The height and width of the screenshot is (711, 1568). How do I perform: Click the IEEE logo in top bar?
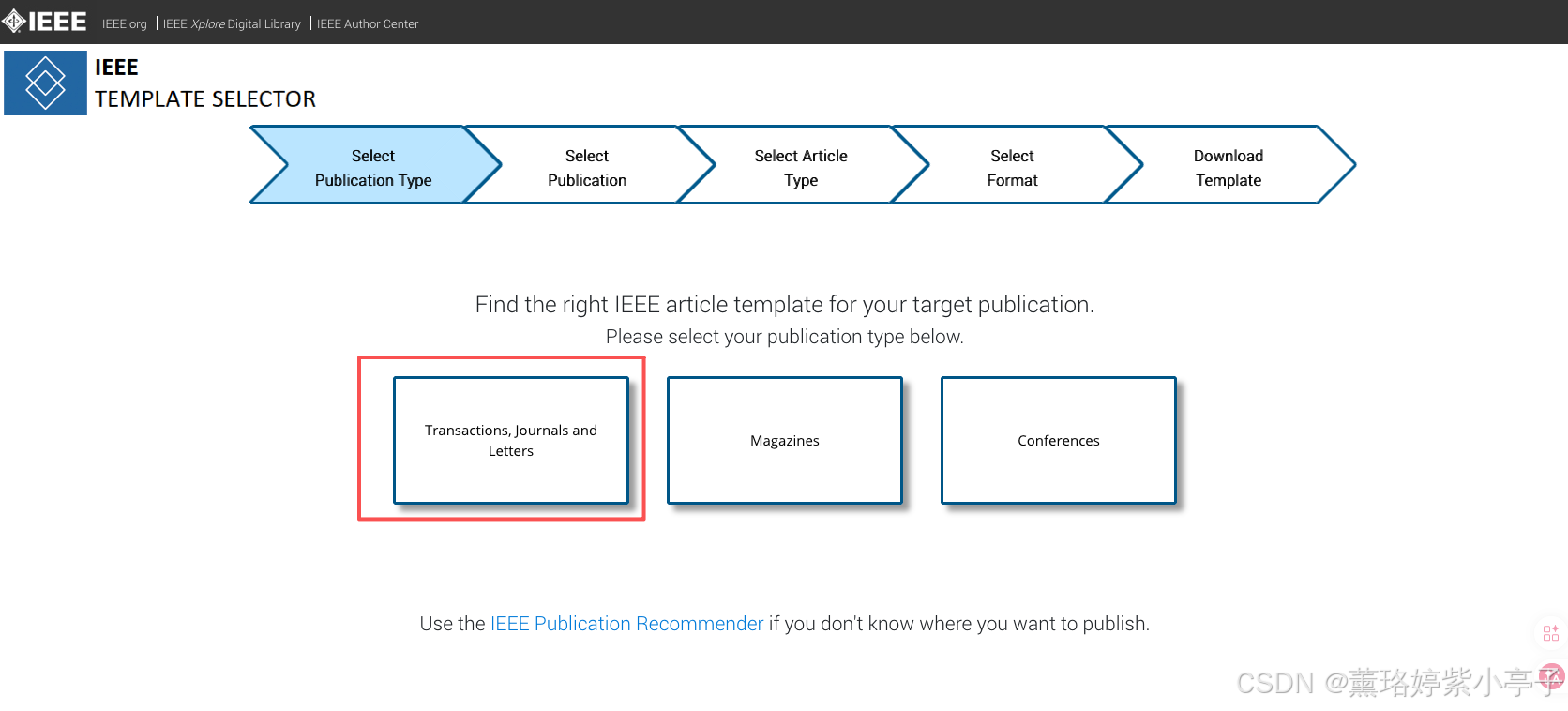[x=44, y=22]
